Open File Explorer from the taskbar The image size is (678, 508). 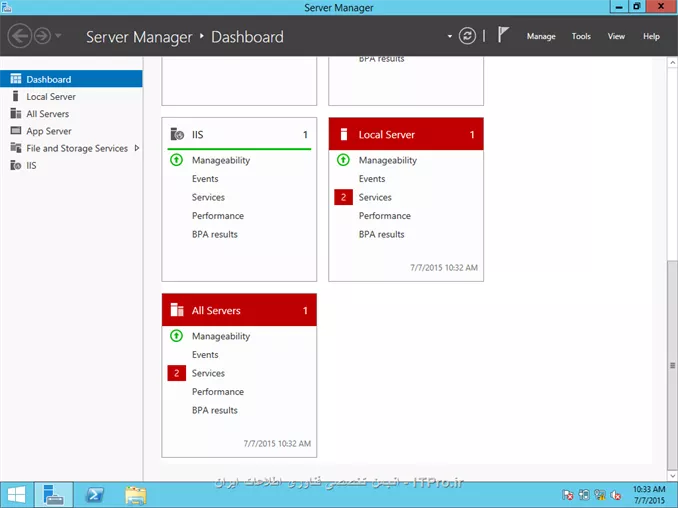[136, 495]
